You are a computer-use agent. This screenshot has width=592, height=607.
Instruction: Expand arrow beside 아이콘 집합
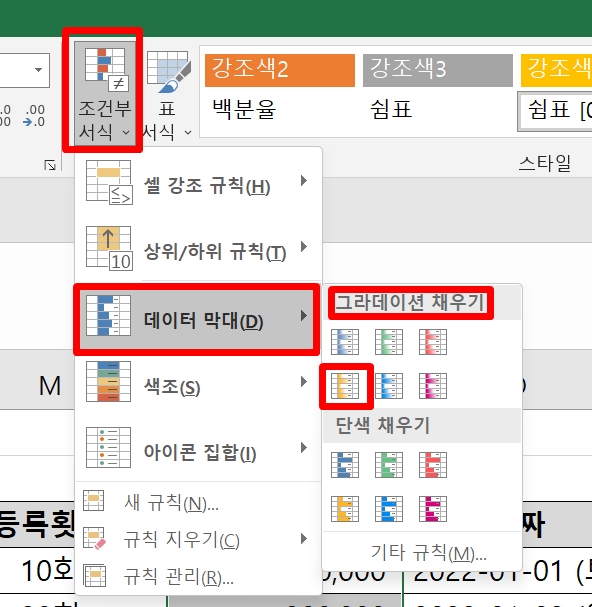[304, 448]
